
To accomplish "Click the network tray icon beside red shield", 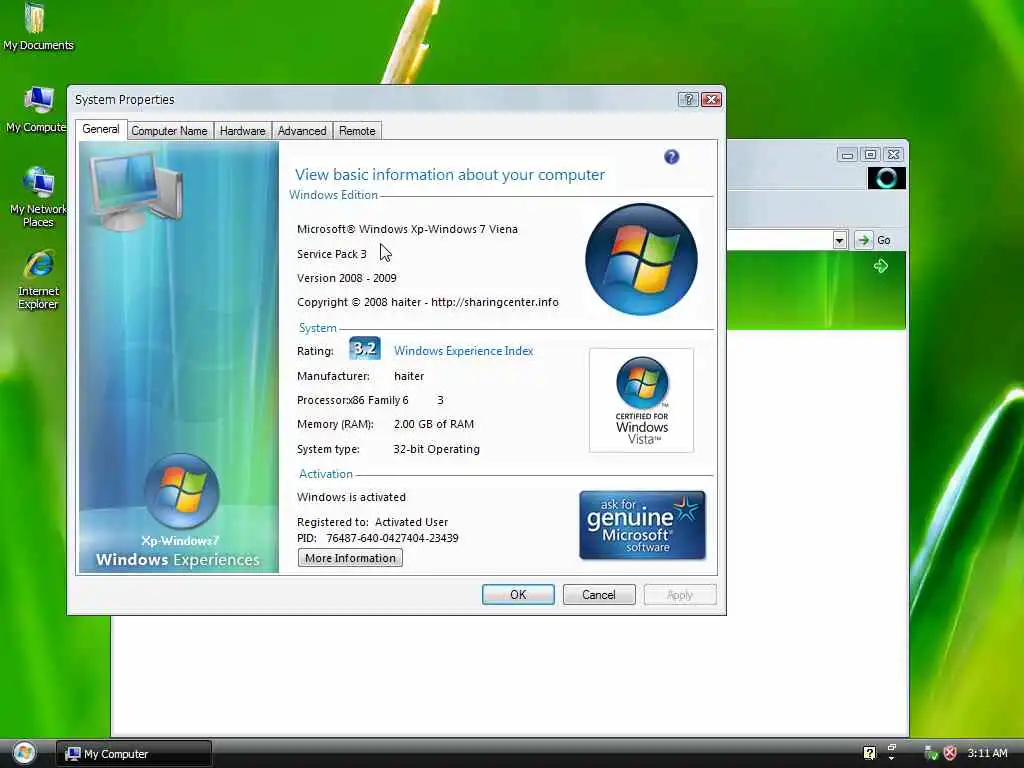I will [x=931, y=753].
